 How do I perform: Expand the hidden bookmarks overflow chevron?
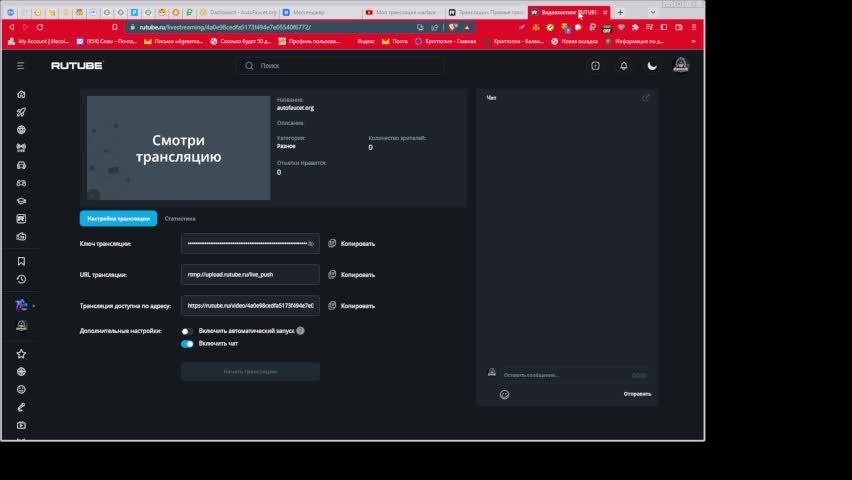tap(693, 41)
